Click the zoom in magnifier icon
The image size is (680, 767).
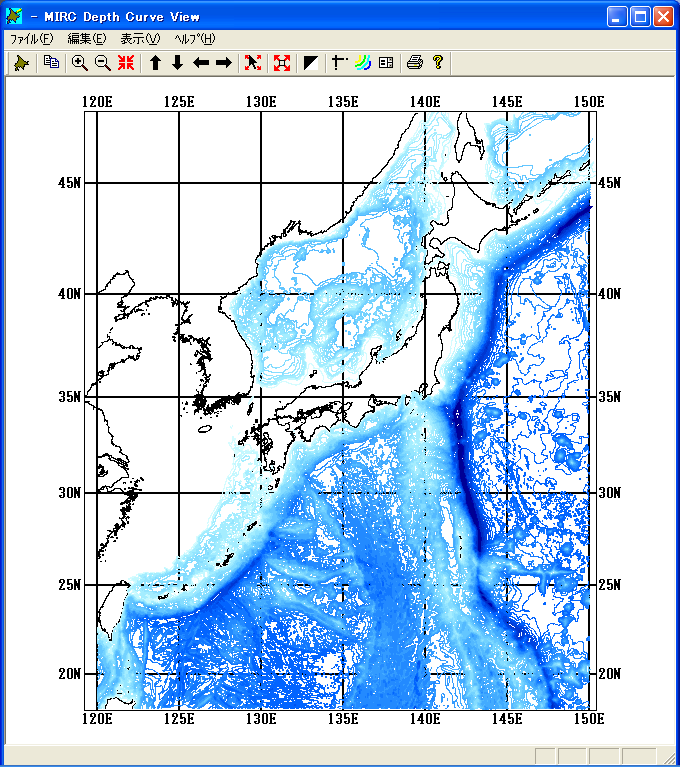pos(80,63)
